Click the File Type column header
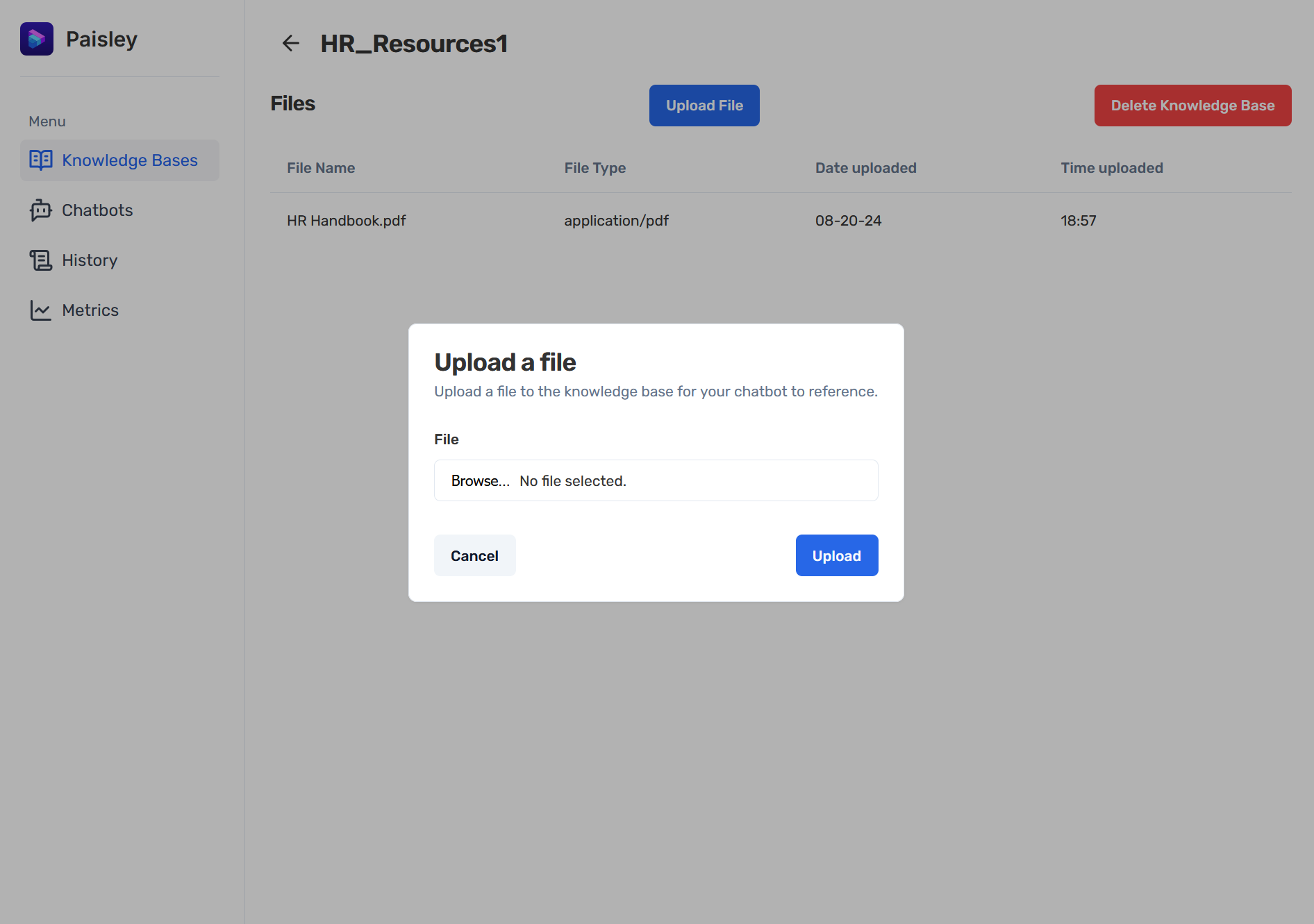Viewport: 1314px width, 924px height. tap(595, 168)
